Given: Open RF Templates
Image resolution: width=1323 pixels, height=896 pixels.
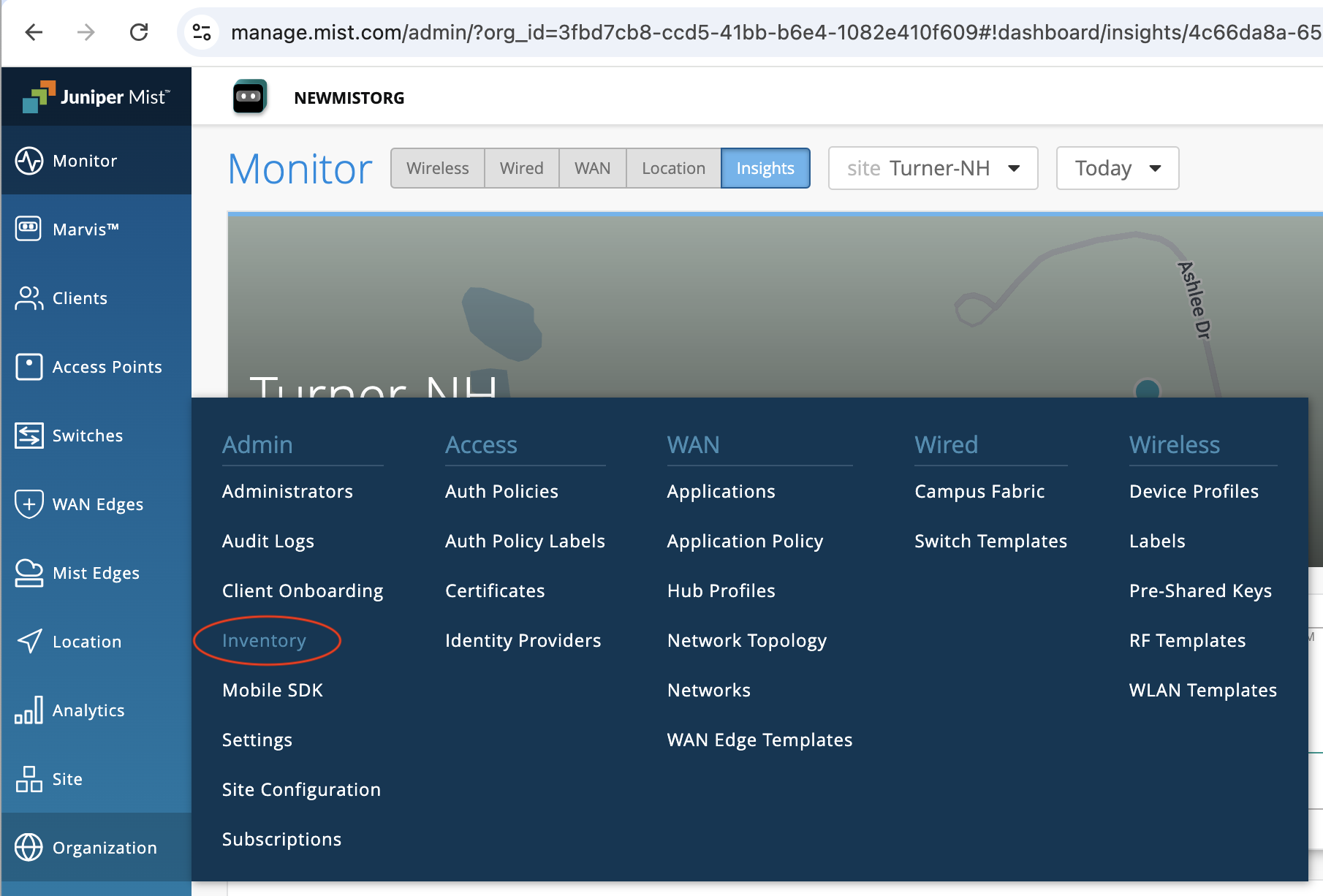Looking at the screenshot, I should click(1188, 640).
